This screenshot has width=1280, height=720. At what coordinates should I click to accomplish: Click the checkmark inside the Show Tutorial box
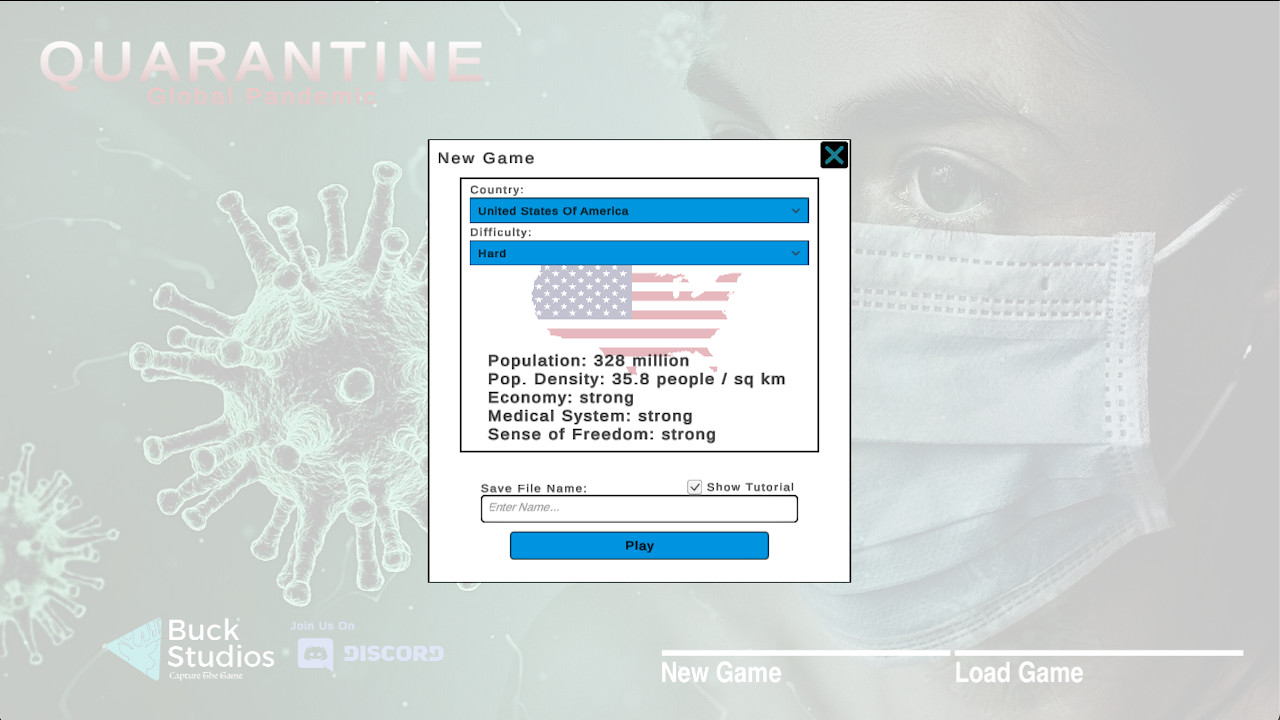pyautogui.click(x=694, y=487)
